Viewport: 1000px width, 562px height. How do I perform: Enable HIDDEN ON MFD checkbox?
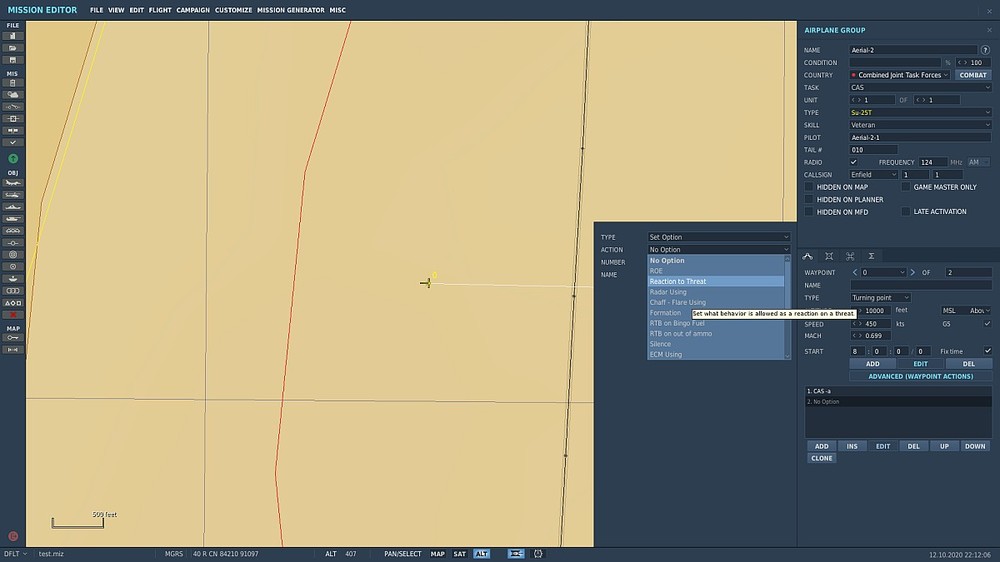(809, 211)
